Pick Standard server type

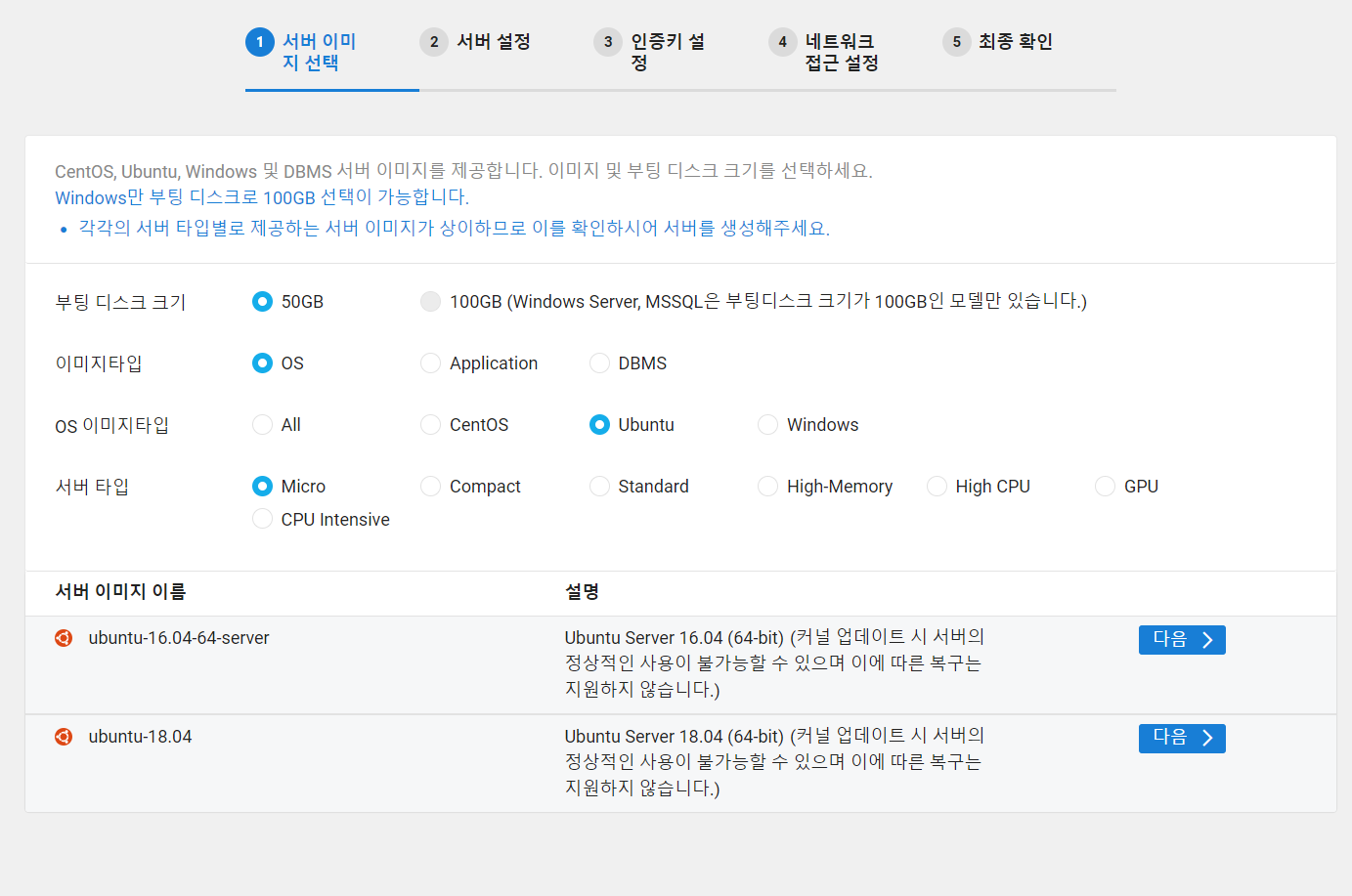click(x=599, y=486)
